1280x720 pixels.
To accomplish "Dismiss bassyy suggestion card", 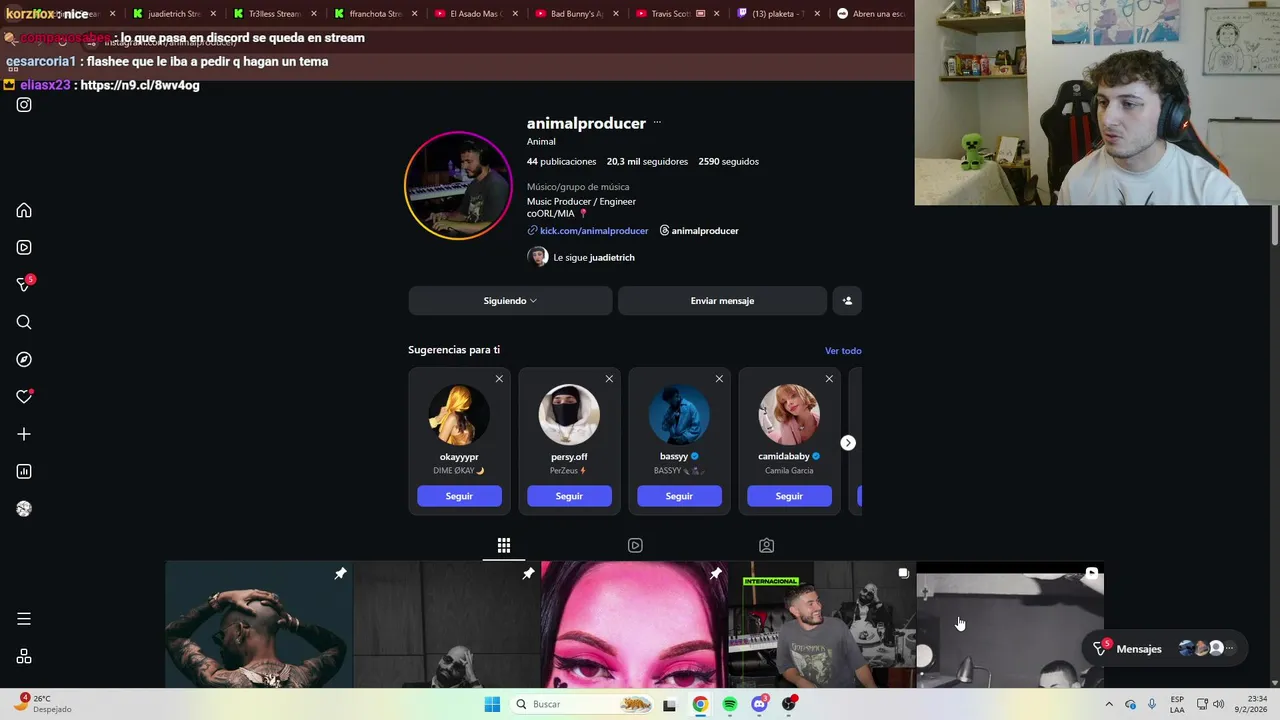I will pos(719,378).
